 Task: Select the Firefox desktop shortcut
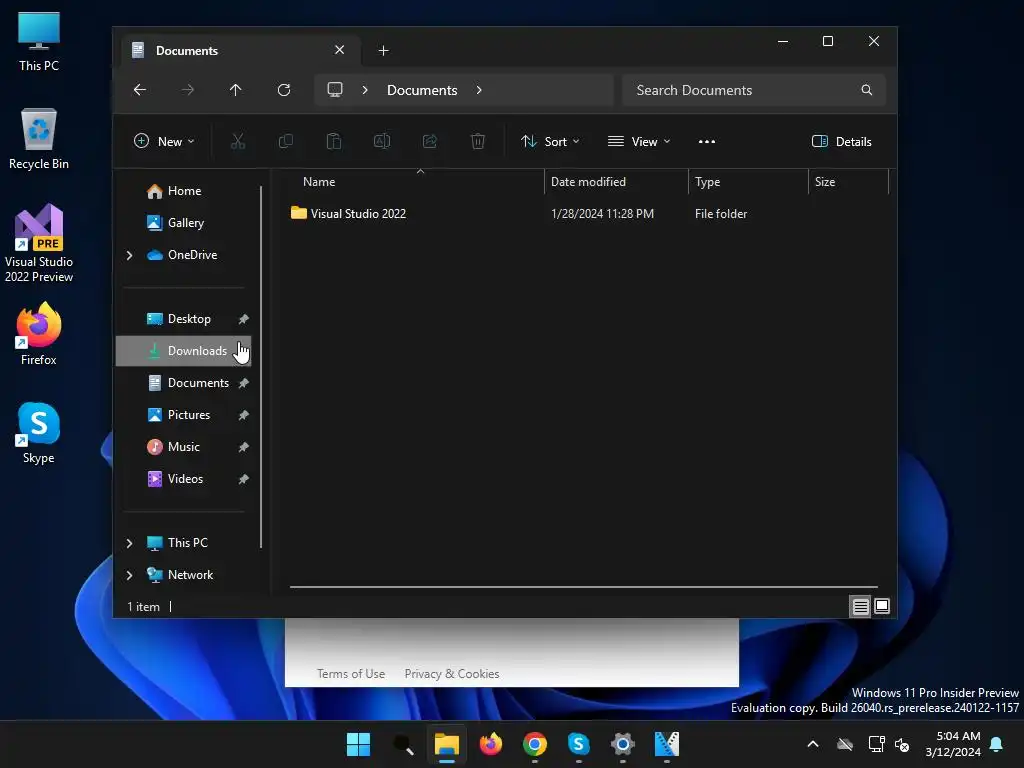39,334
